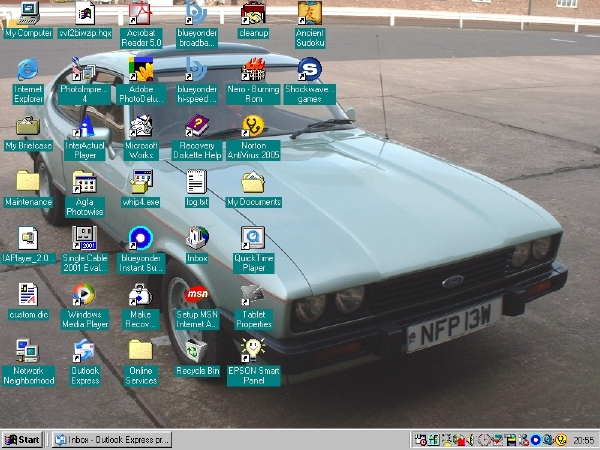Select the Internet Explorer desktop icon
Image resolution: width=600 pixels, height=450 pixels.
28,70
